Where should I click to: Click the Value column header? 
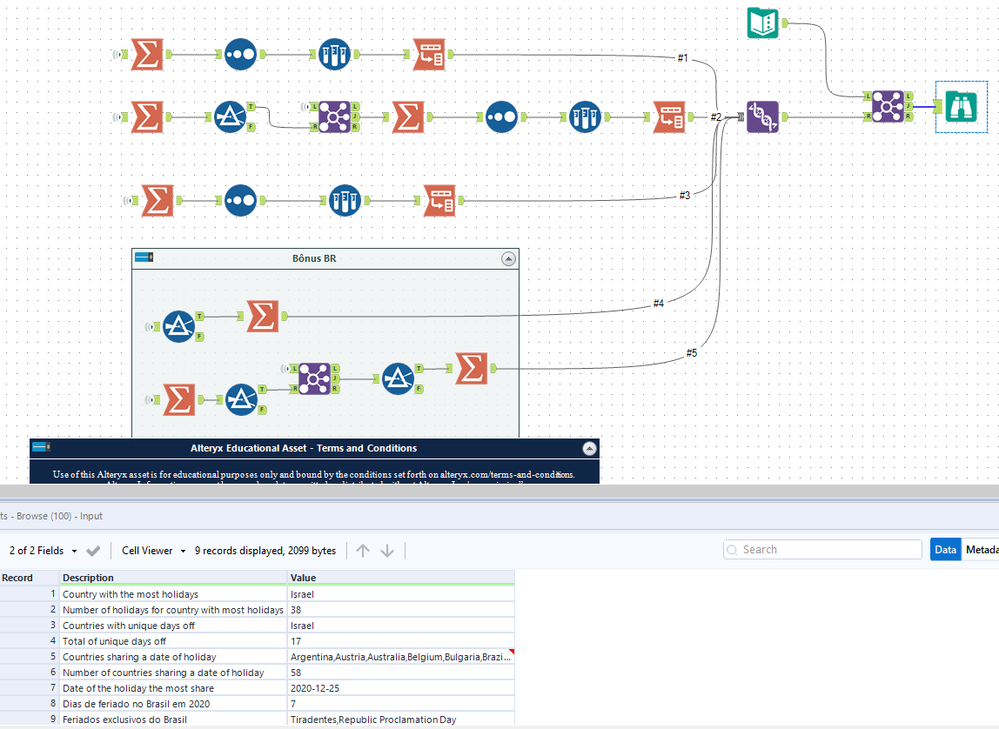(x=401, y=578)
